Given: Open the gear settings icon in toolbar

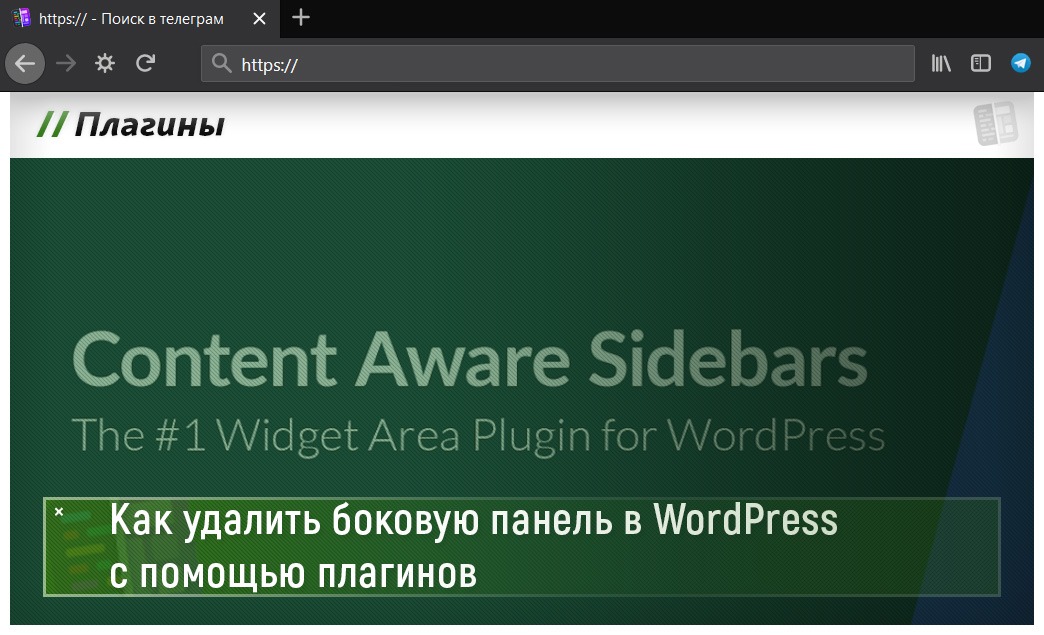Looking at the screenshot, I should pyautogui.click(x=105, y=64).
